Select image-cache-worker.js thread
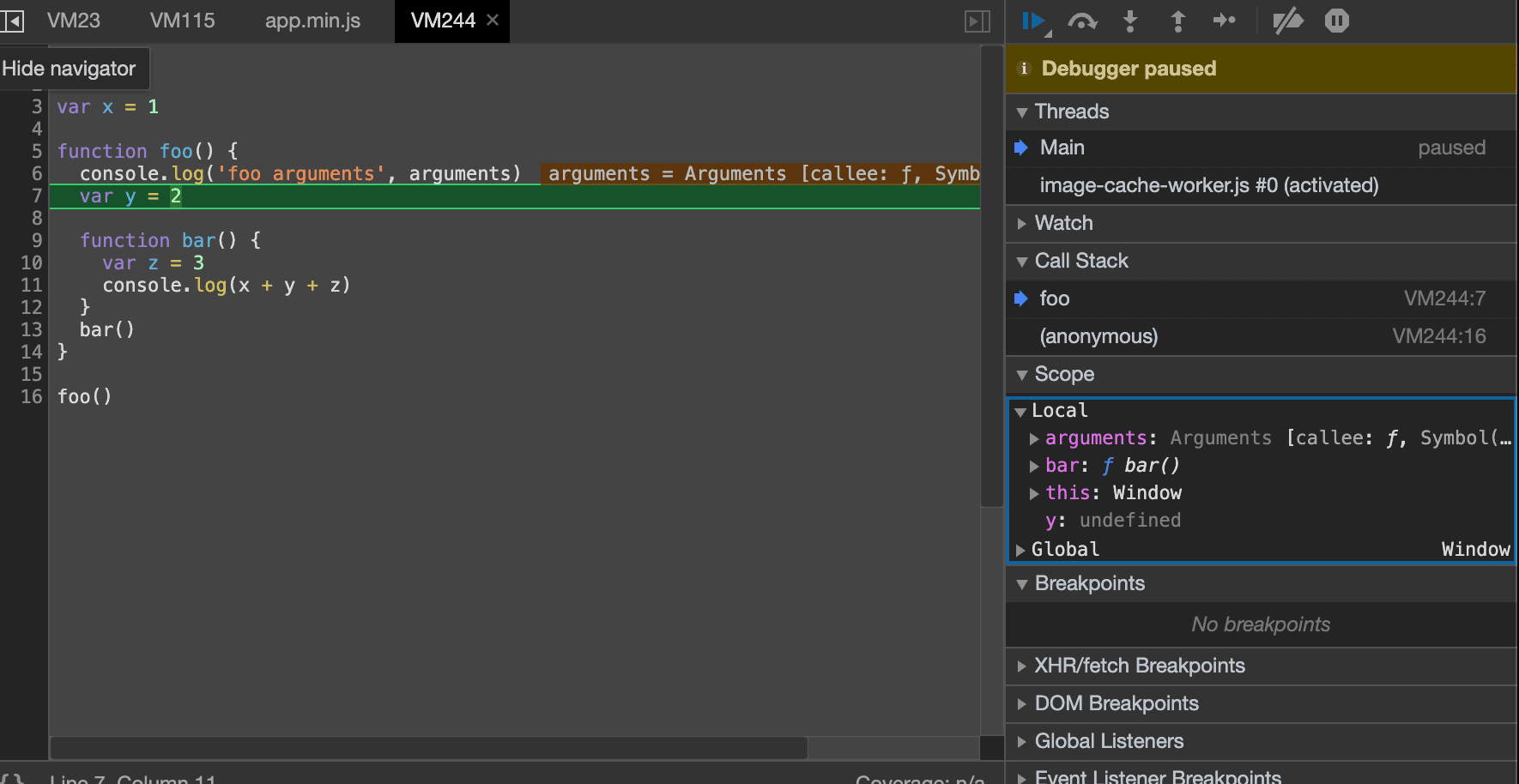1519x784 pixels. pos(1208,185)
